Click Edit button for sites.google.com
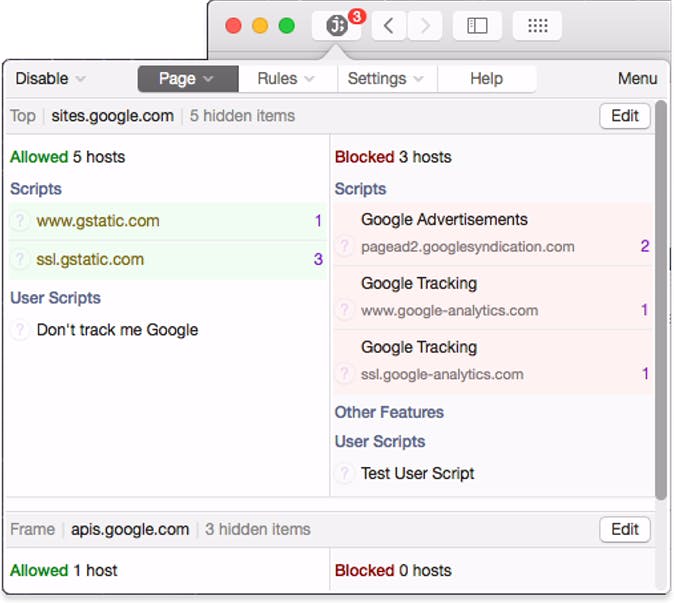Screen dimensions: 674x603 (625, 116)
